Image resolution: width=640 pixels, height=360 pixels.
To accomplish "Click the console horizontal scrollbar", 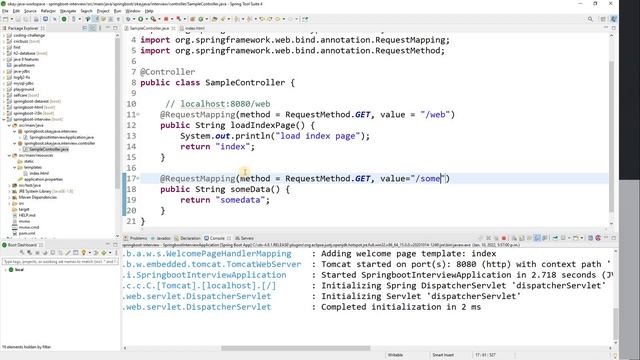I will (296, 348).
